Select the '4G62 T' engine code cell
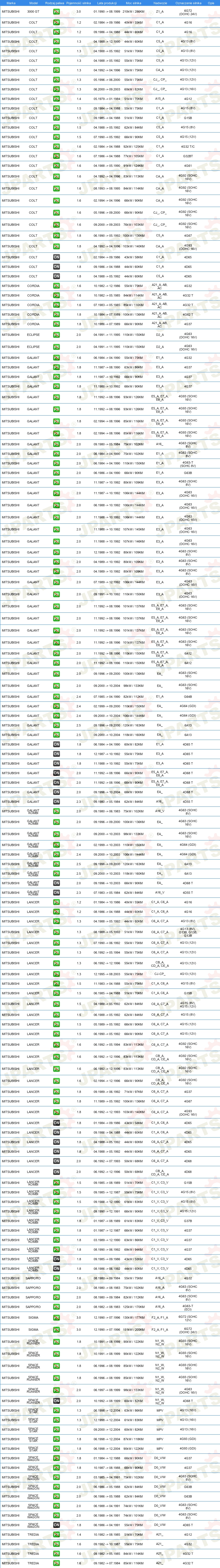The width and height of the screenshot is (220, 1568). tap(188, 315)
